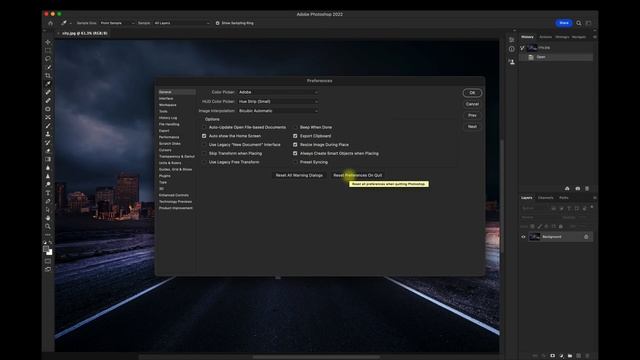Viewport: 640px width, 360px height.
Task: Switch to the Paths tab
Action: click(x=564, y=198)
